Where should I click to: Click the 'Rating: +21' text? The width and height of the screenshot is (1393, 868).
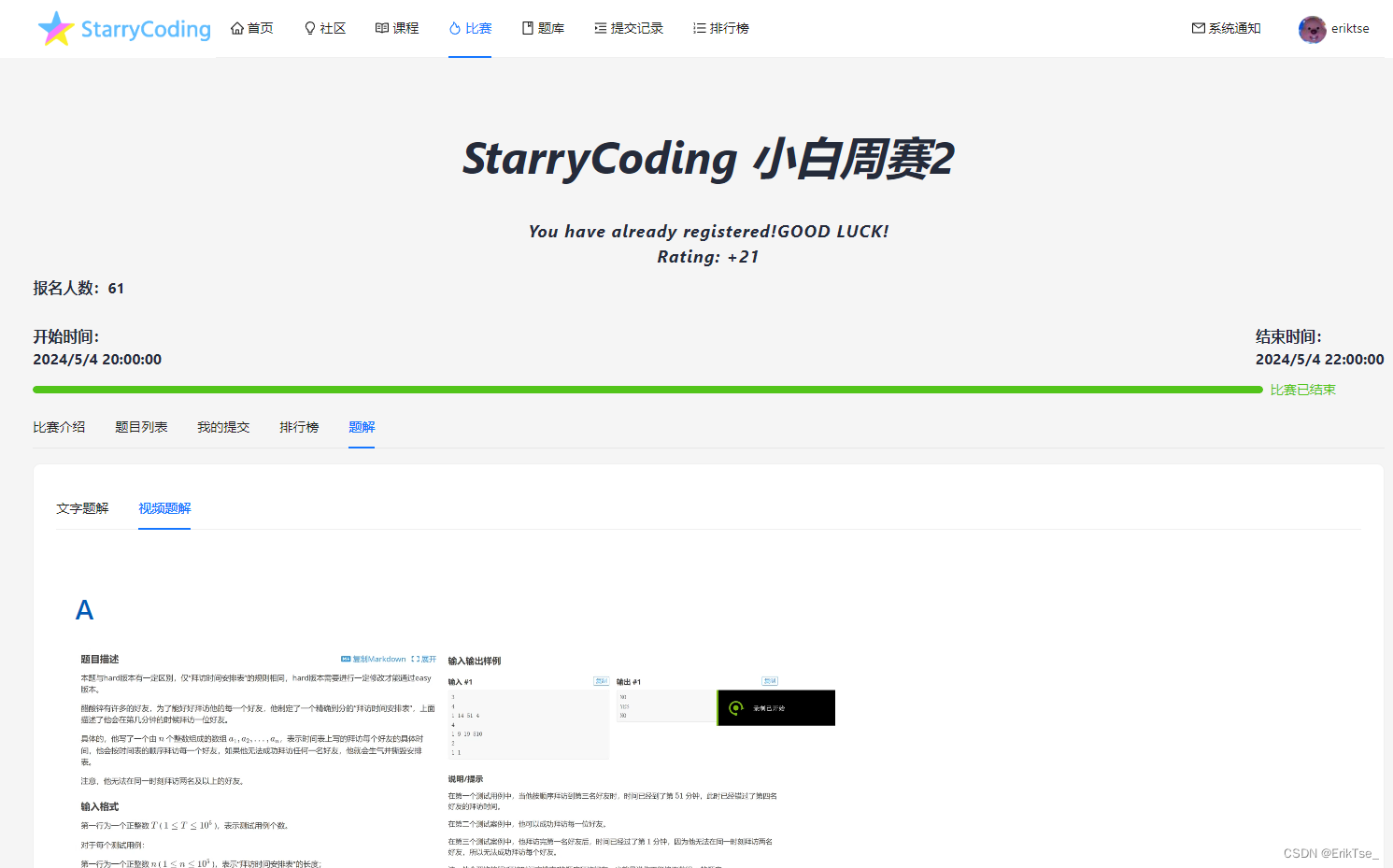pos(708,256)
